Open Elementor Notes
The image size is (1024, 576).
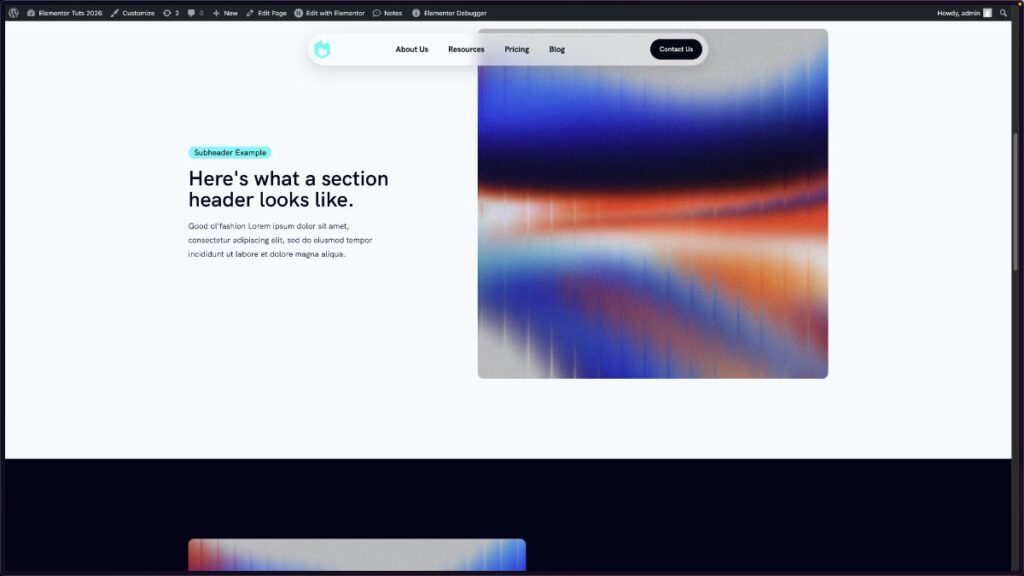[387, 13]
